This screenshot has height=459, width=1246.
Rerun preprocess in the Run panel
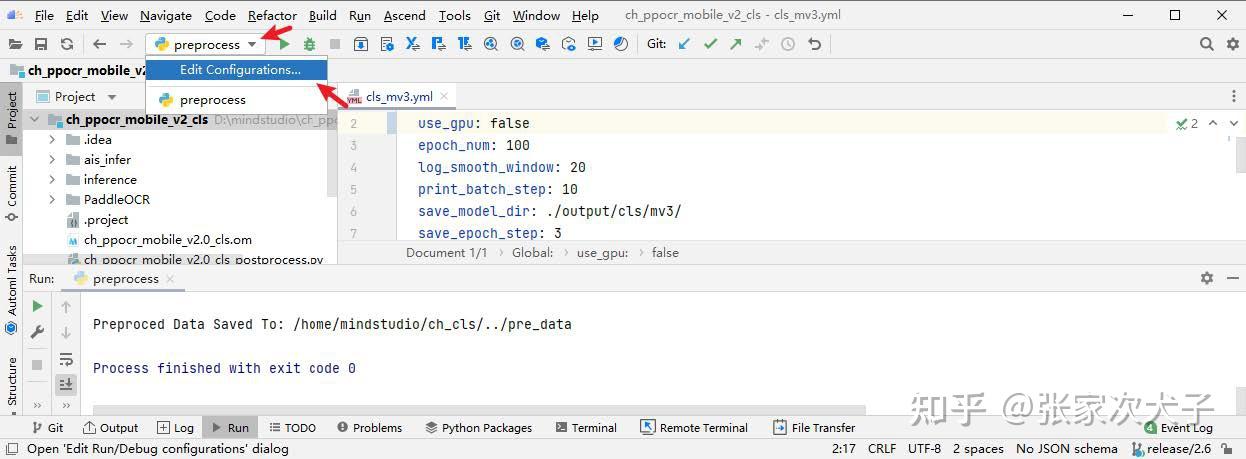37,306
